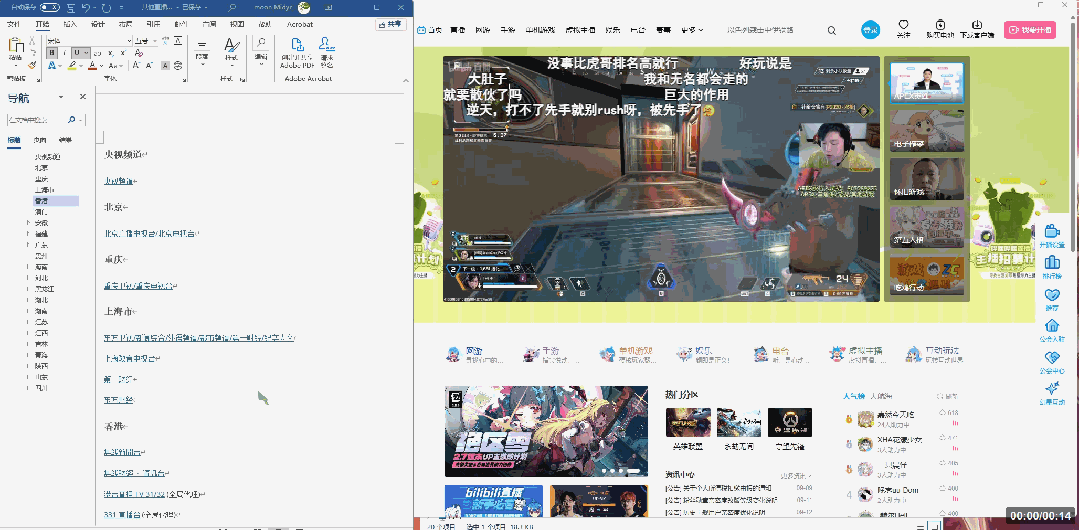Toggle strikethrough formatting
The width and height of the screenshot is (1079, 530).
pyautogui.click(x=98, y=53)
